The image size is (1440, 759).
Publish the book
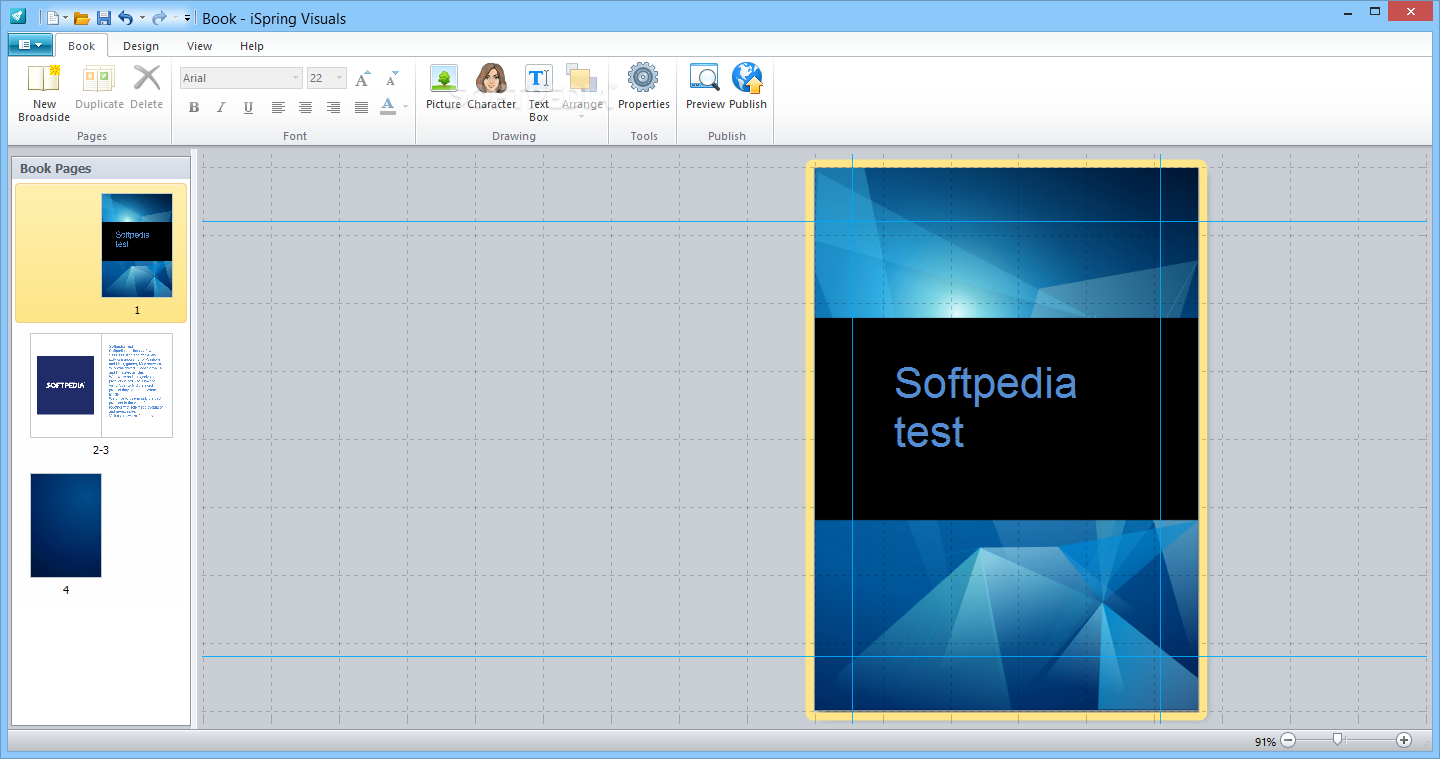tap(748, 87)
